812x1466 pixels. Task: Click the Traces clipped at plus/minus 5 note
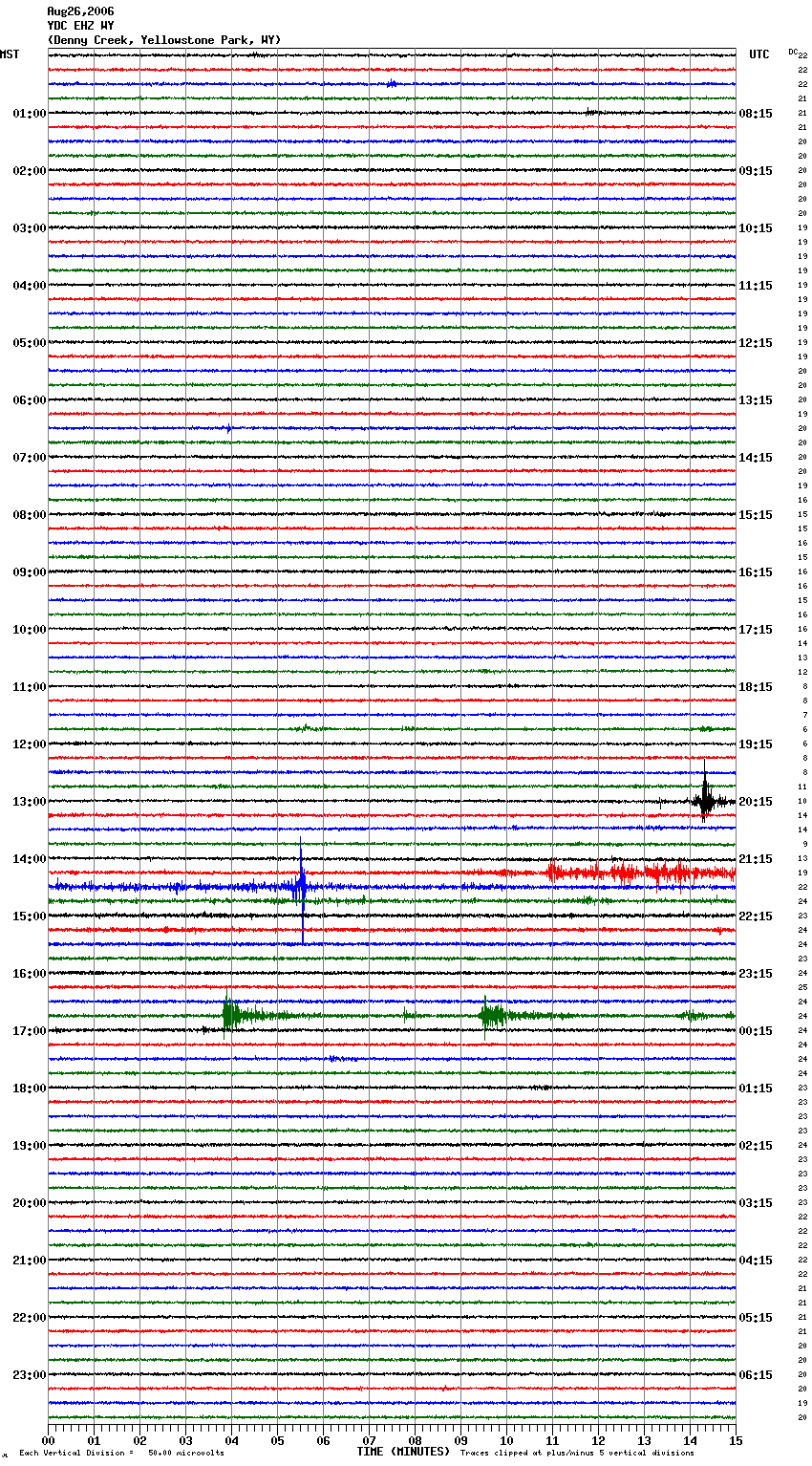click(577, 1454)
